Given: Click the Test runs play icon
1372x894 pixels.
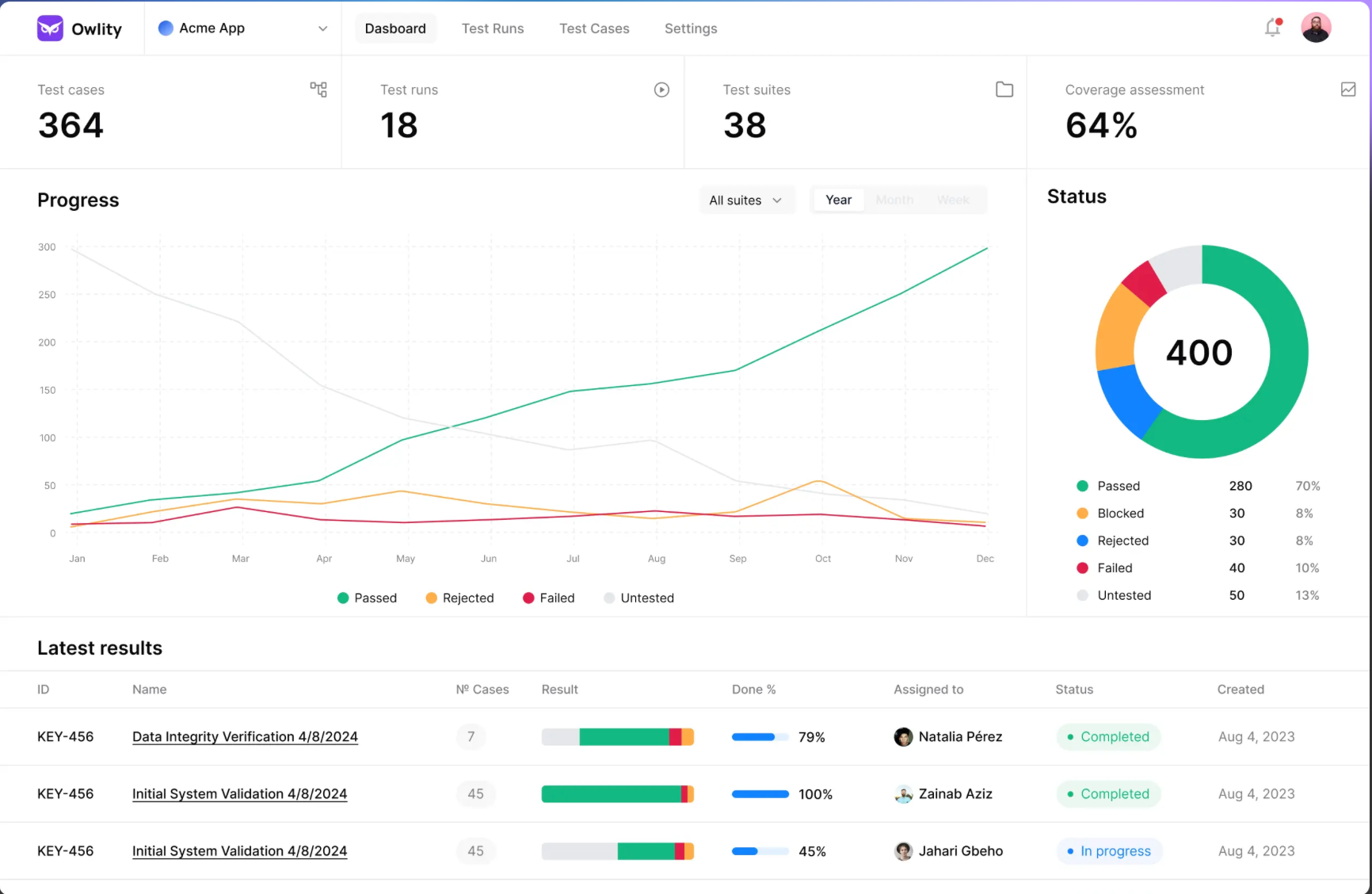Looking at the screenshot, I should tap(661, 90).
